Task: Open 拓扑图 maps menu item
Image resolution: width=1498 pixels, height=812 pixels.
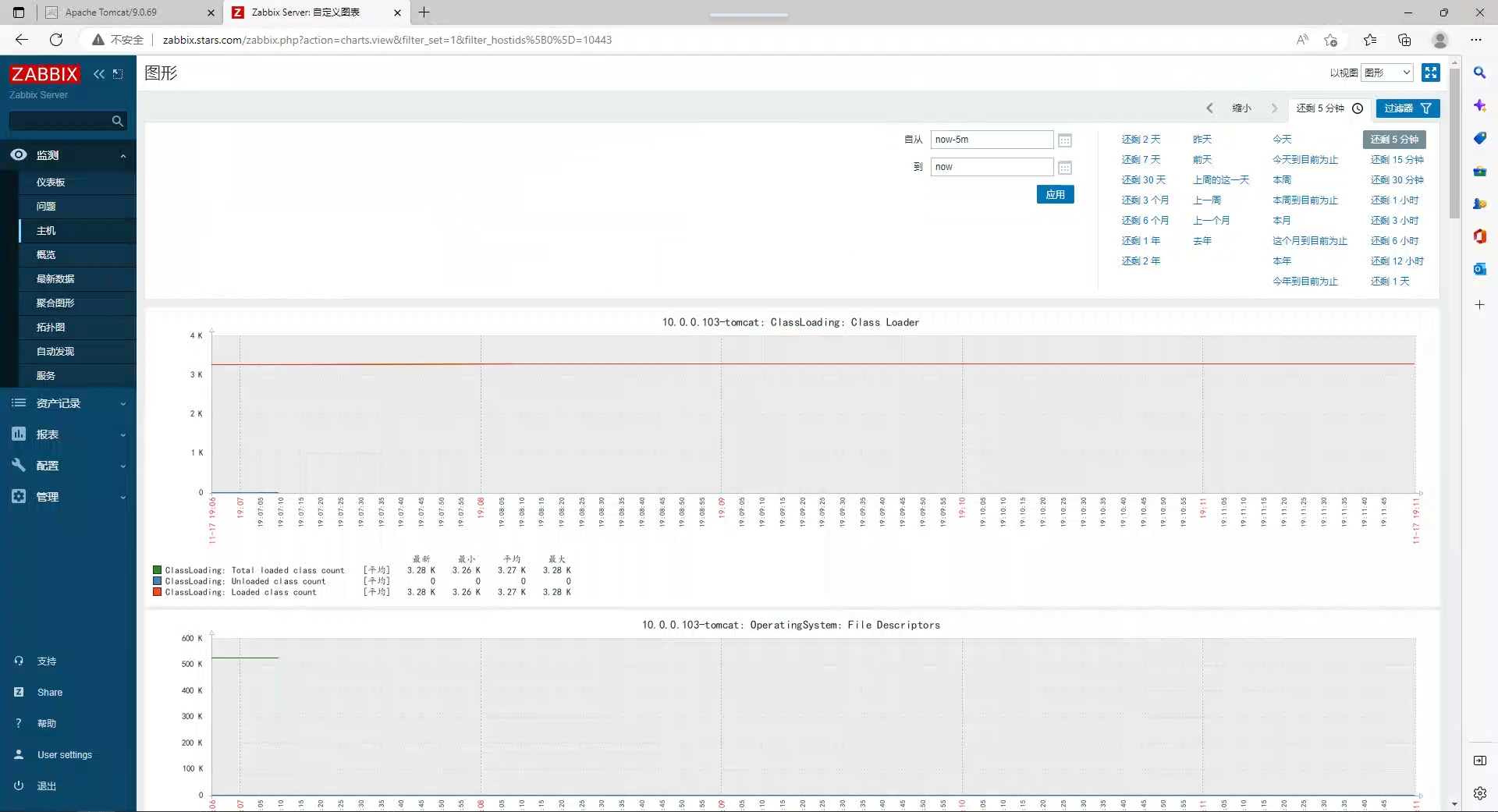Action: [x=51, y=328]
